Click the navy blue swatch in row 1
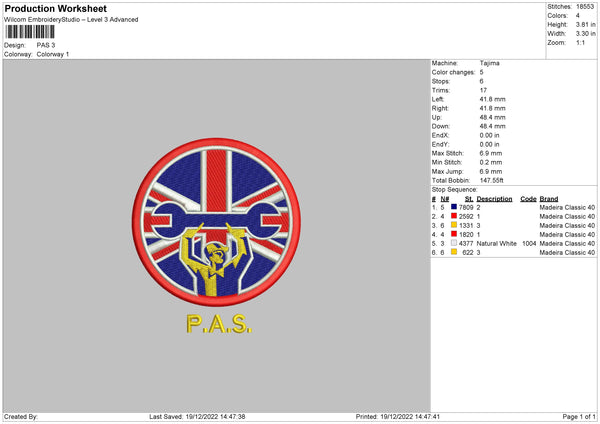Viewport: 600px width, 424px height. [454, 207]
